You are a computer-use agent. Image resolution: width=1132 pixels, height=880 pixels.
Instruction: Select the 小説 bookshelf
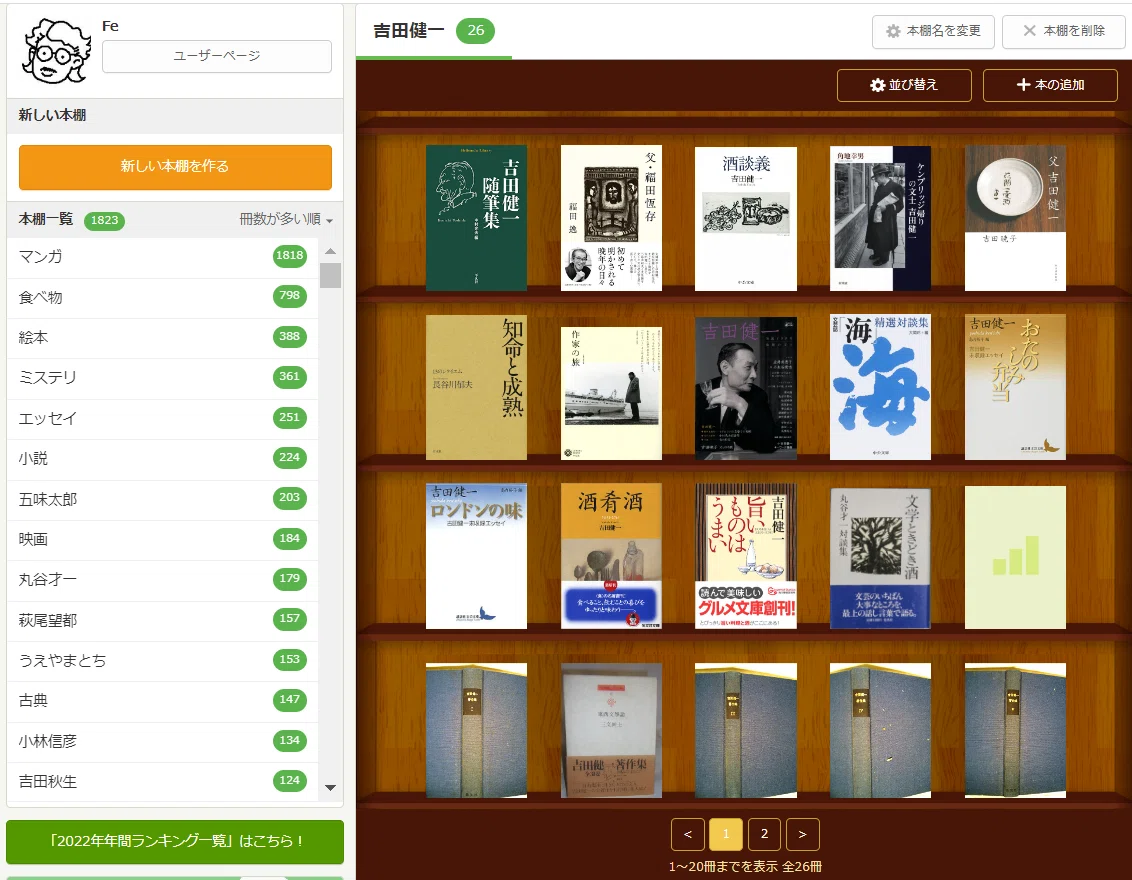162,458
